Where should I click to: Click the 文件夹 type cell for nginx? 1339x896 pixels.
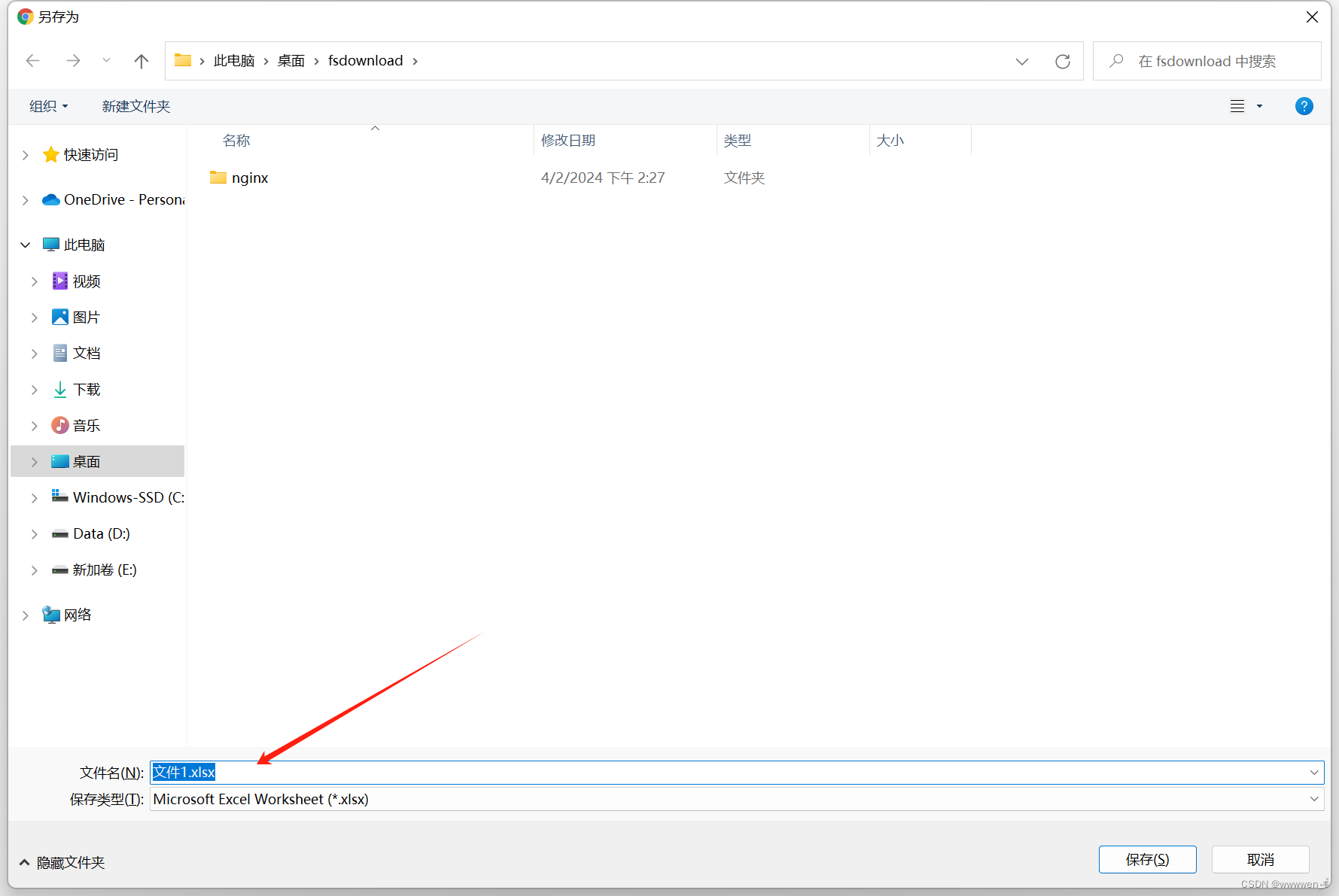(744, 178)
